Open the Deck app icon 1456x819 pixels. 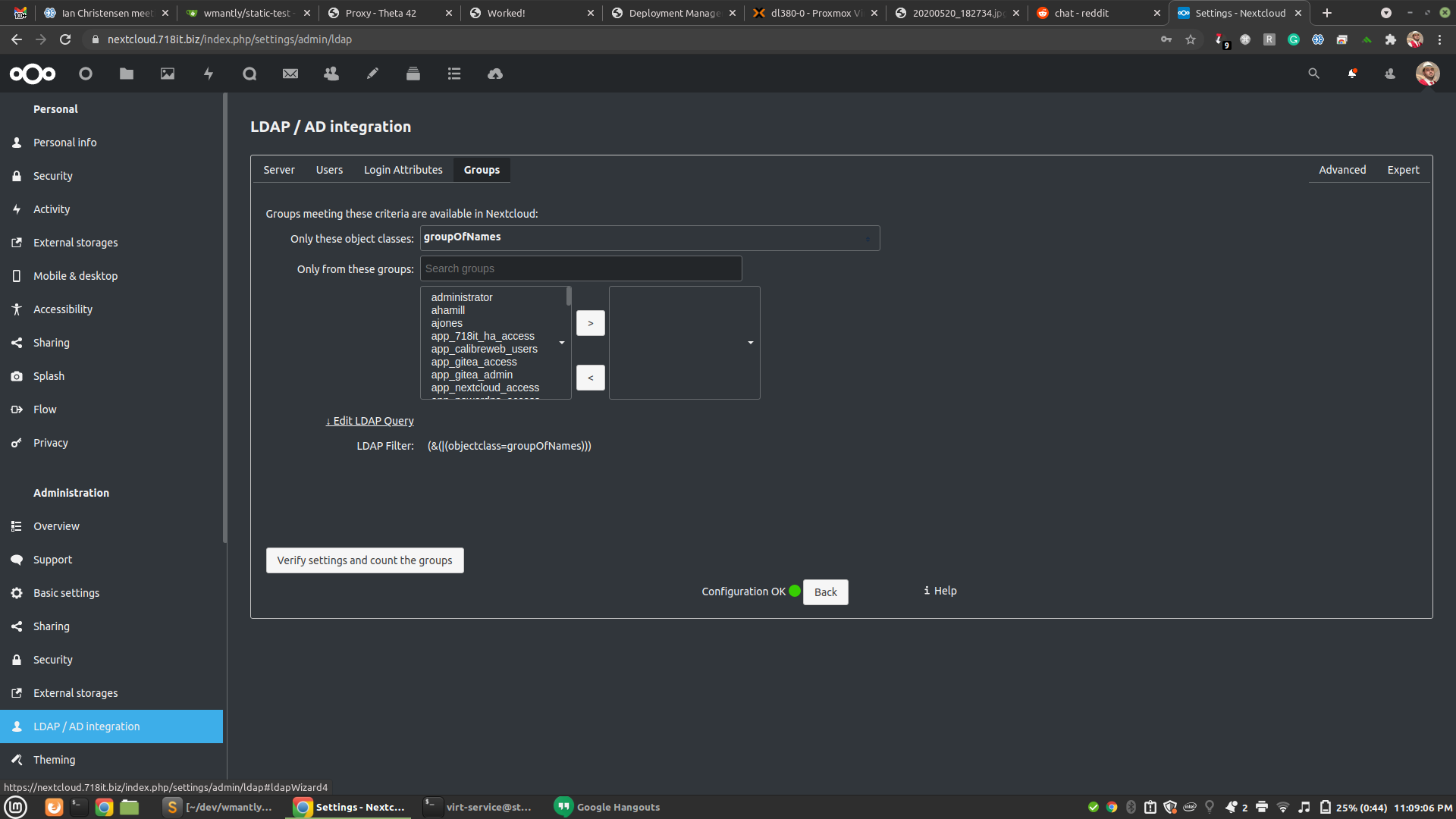413,74
